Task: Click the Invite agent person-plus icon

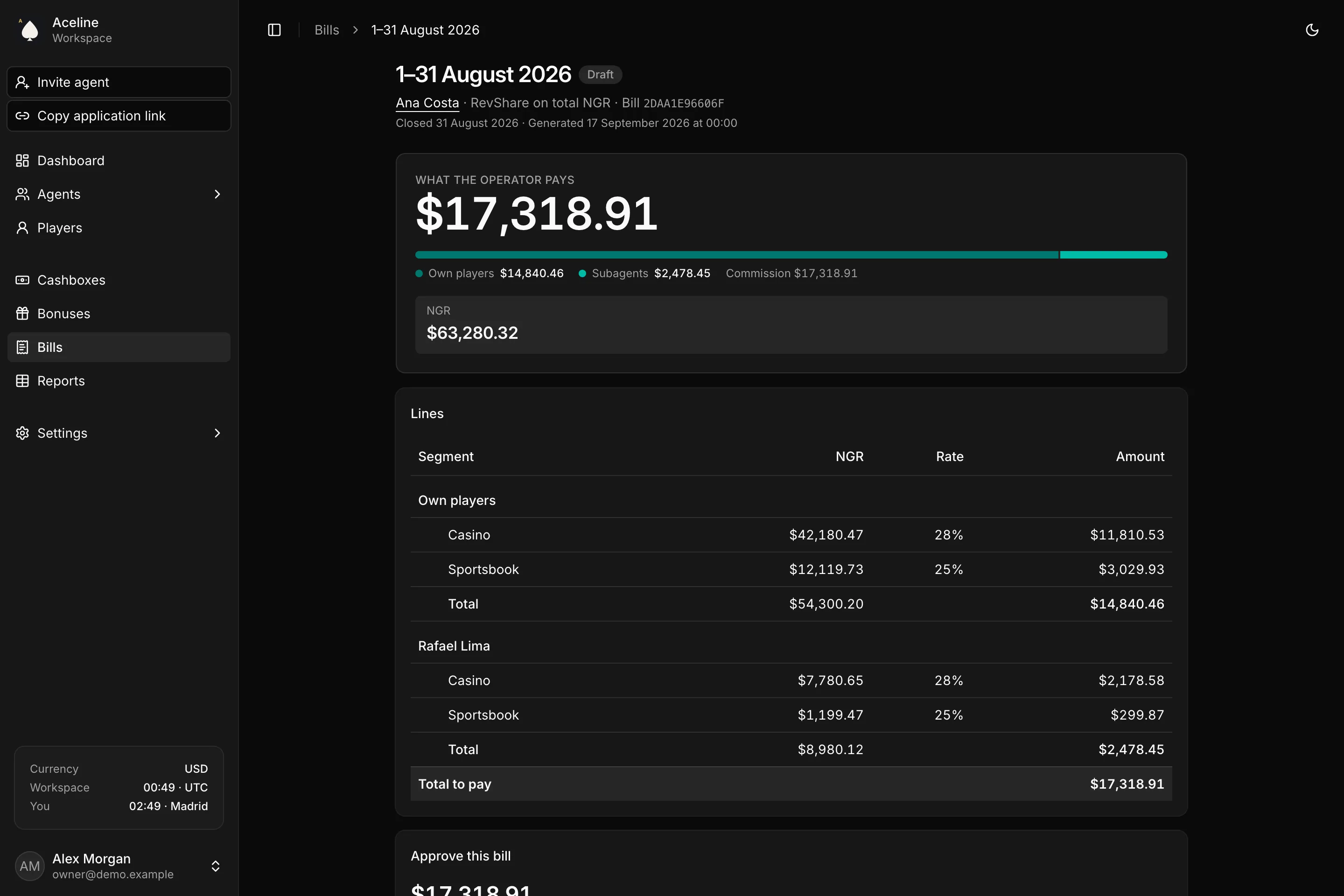Action: [x=22, y=82]
